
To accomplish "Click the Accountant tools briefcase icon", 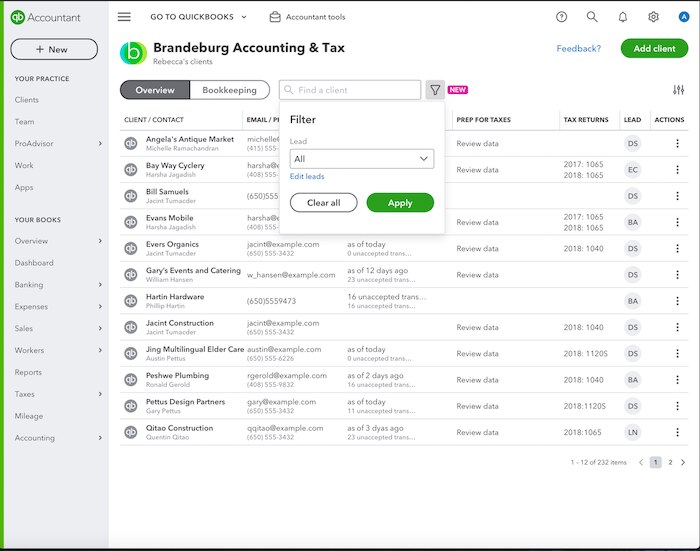I will click(x=275, y=17).
